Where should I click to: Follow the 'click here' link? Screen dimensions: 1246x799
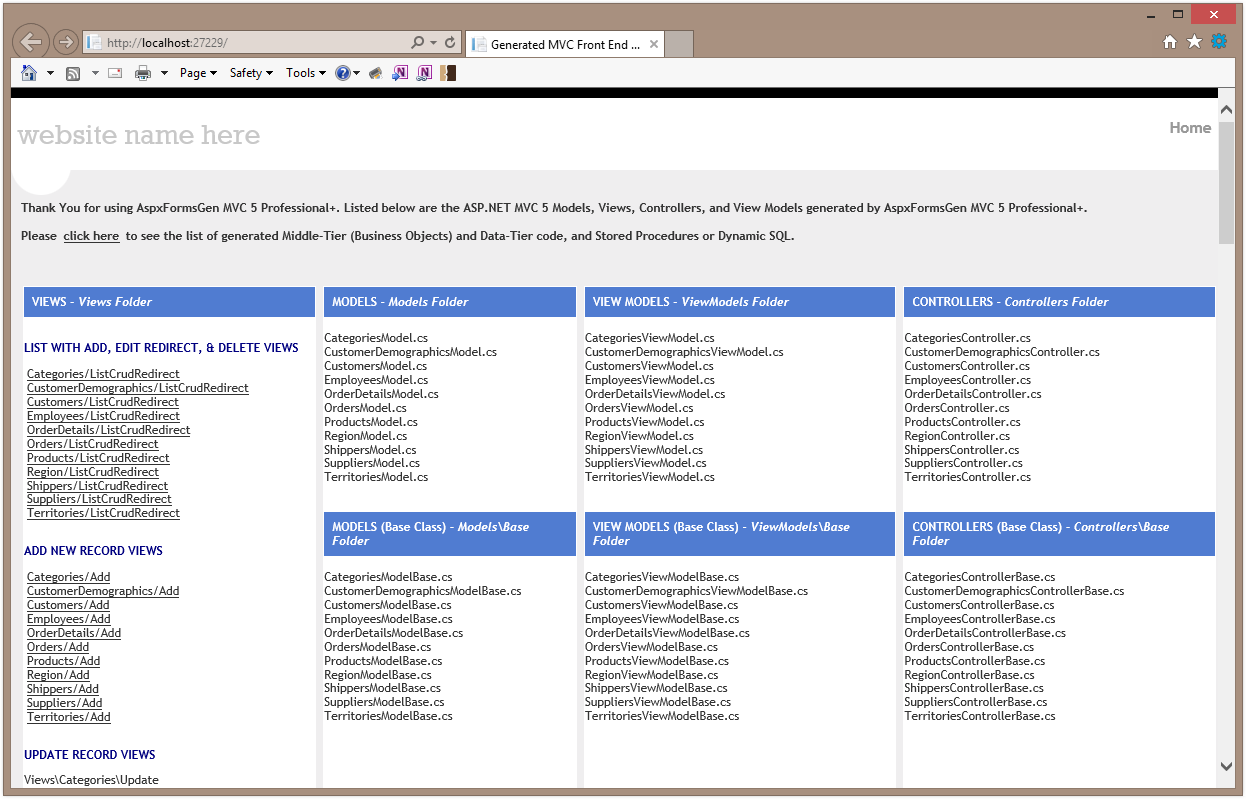(91, 236)
